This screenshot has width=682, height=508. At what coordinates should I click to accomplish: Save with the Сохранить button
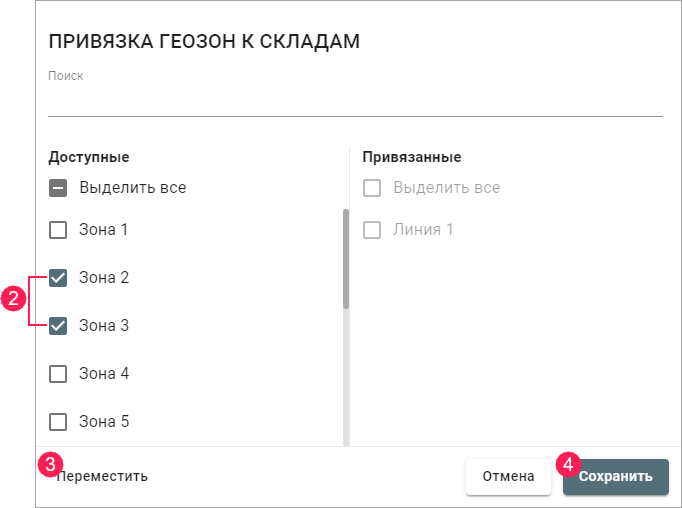point(615,477)
